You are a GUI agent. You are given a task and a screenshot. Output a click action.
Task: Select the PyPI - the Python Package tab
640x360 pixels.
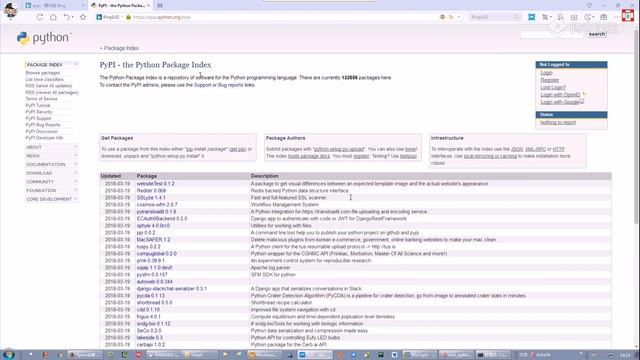pos(119,6)
